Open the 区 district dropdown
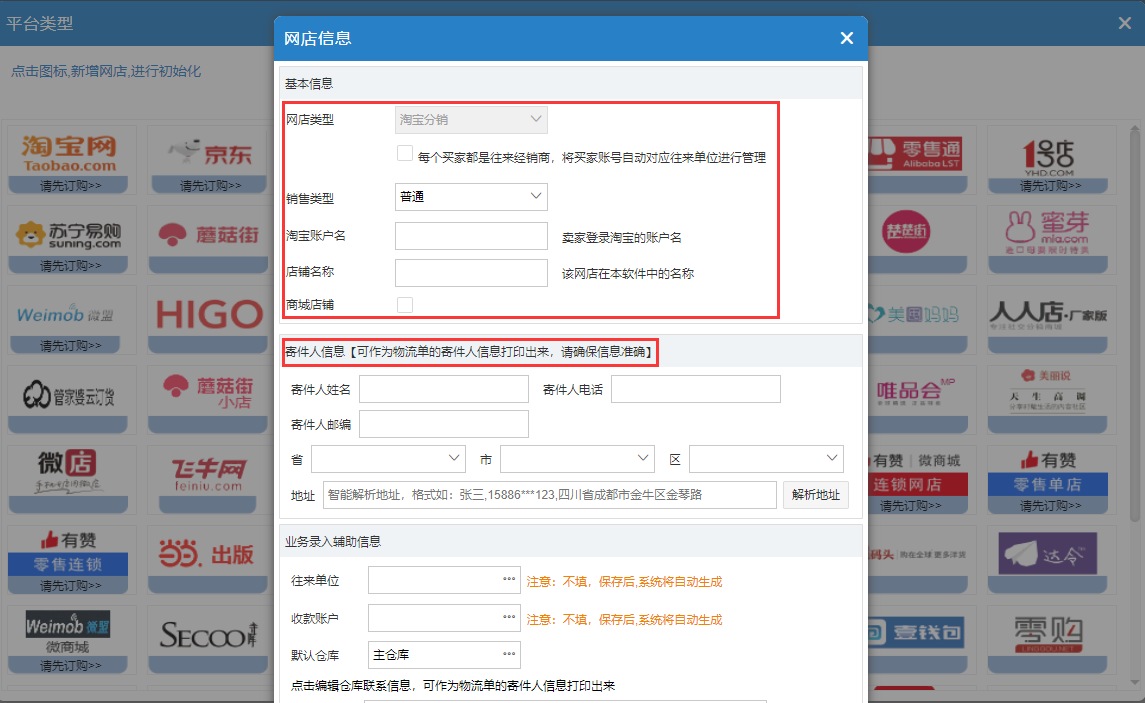1145x703 pixels. [x=766, y=459]
